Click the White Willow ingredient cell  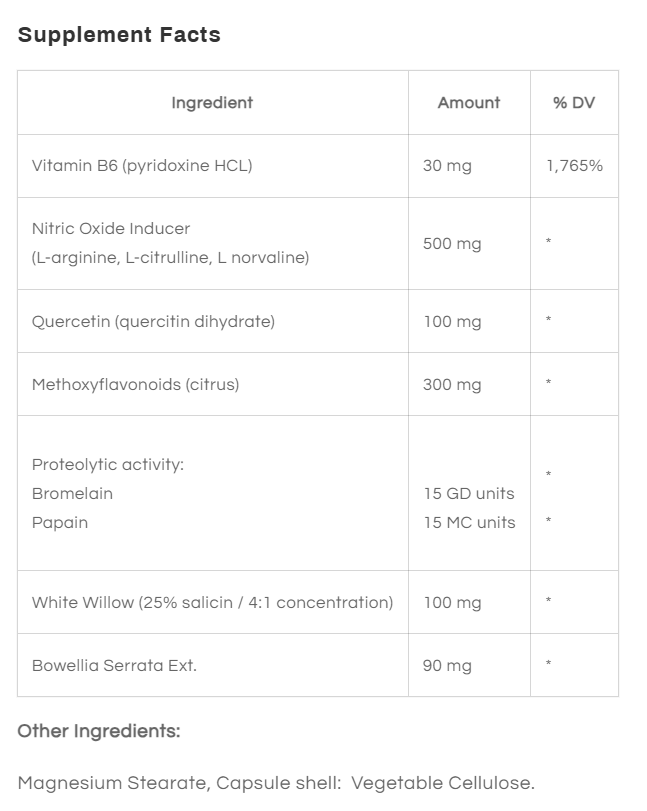tap(213, 602)
